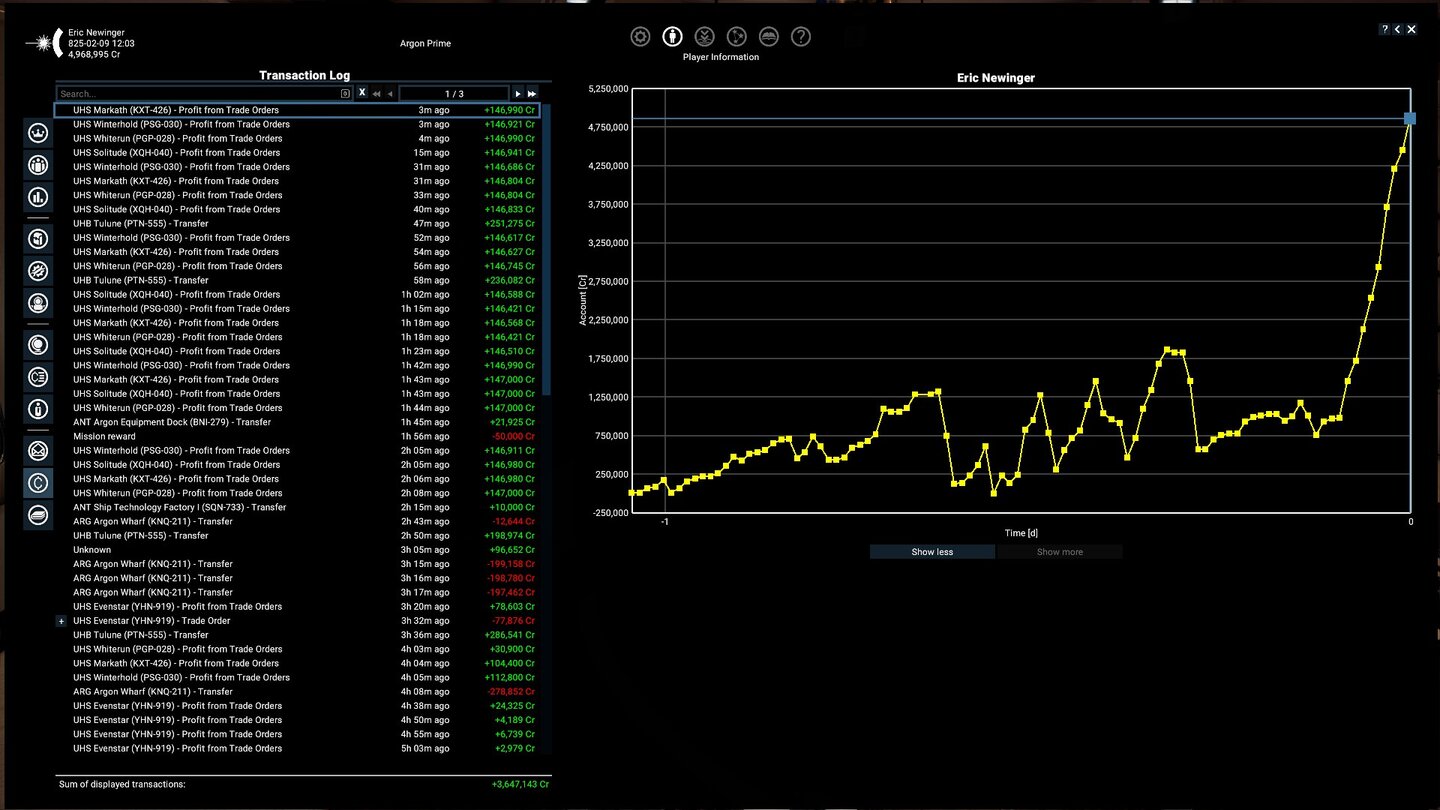
Task: Select UHS Winterhold row with +146,921 Cr
Action: (x=297, y=124)
